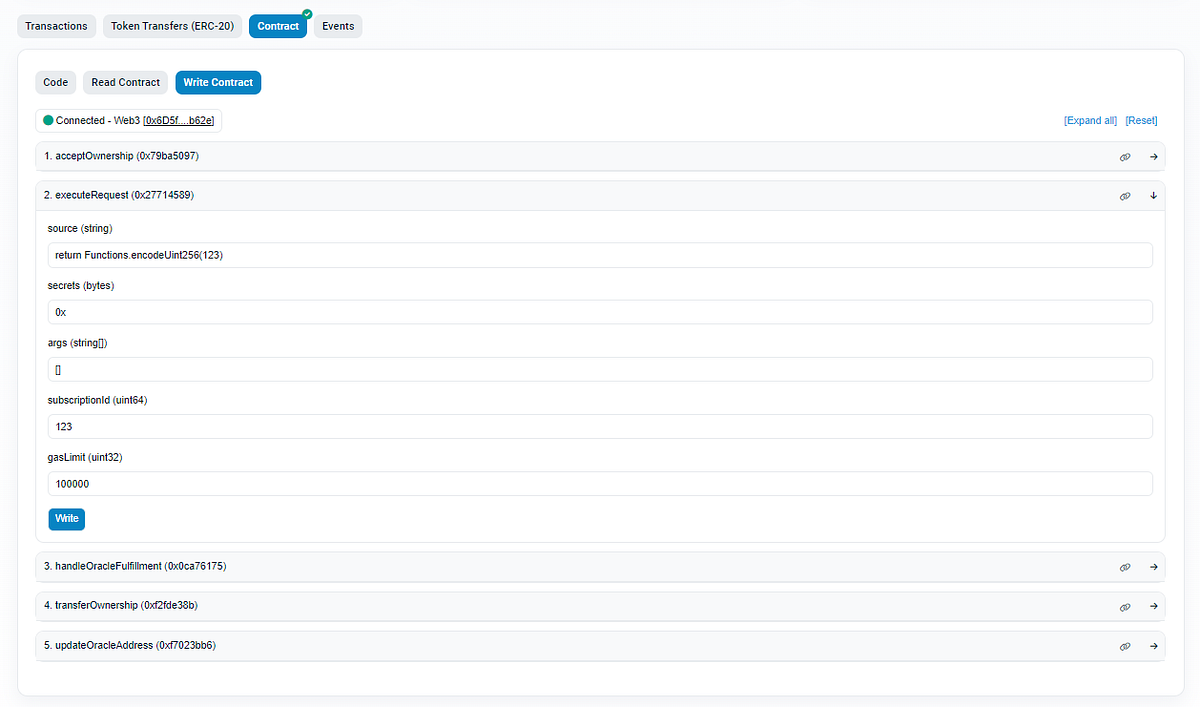
Task: Switch to the Transactions tab
Action: [56, 26]
